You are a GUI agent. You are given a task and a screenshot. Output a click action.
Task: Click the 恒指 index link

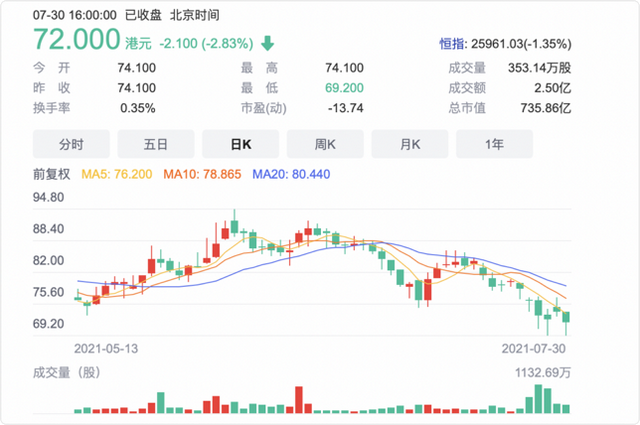(451, 44)
